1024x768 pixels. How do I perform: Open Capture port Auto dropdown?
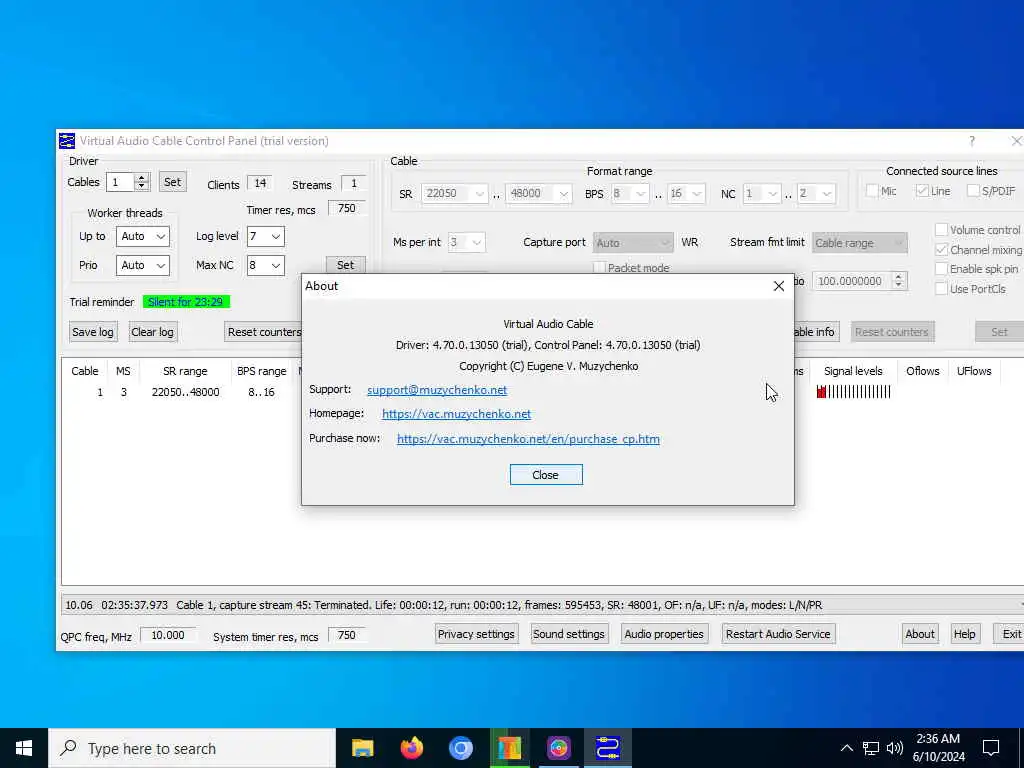point(633,242)
